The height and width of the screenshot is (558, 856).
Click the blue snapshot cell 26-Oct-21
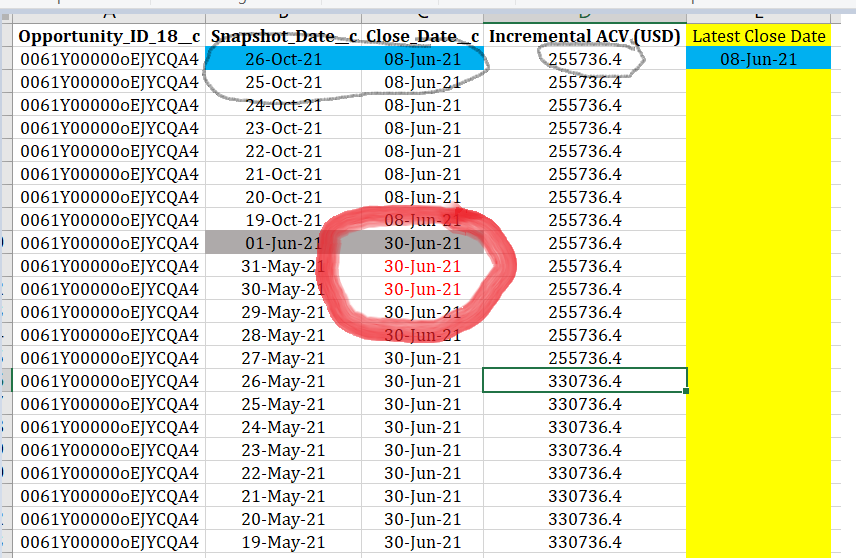[283, 59]
